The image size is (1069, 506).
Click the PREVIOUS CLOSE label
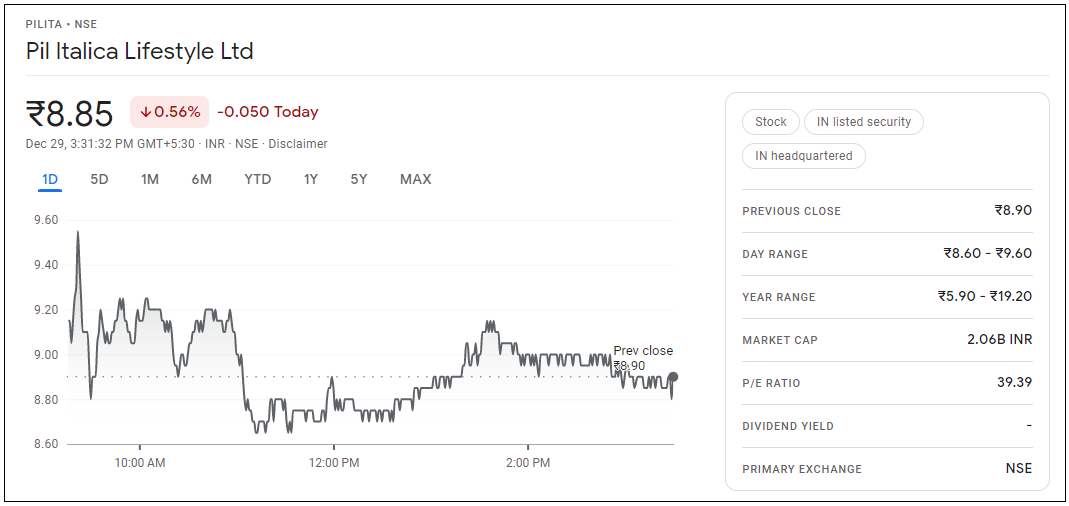pyautogui.click(x=792, y=211)
